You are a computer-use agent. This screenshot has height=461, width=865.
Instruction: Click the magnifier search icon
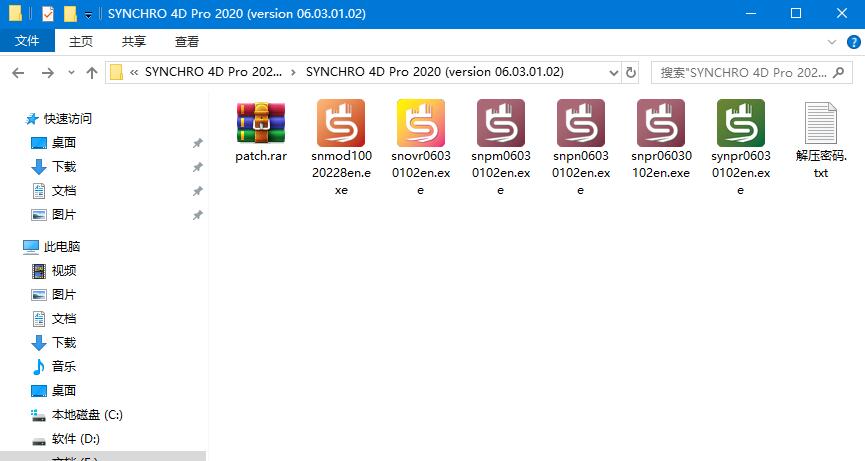tap(839, 72)
